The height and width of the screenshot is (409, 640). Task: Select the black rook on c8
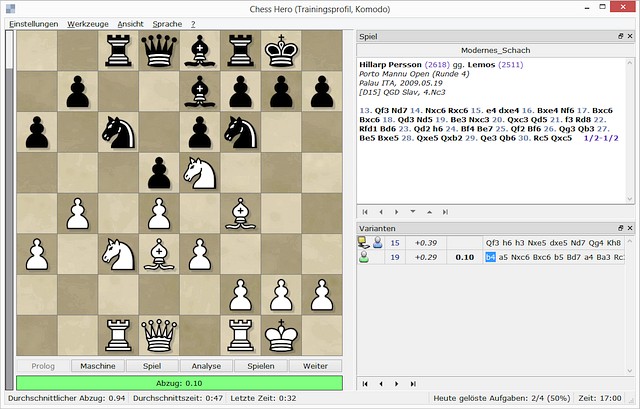pos(118,51)
